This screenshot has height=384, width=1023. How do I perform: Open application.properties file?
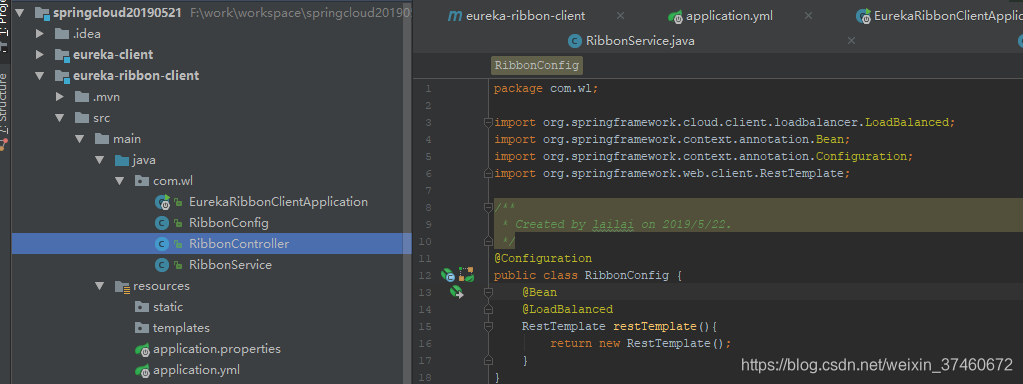click(217, 349)
